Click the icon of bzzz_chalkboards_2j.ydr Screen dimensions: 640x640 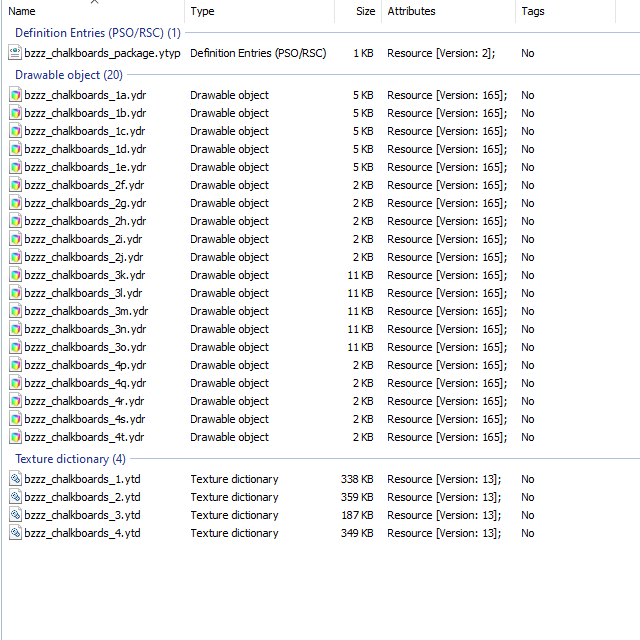pyautogui.click(x=15, y=257)
